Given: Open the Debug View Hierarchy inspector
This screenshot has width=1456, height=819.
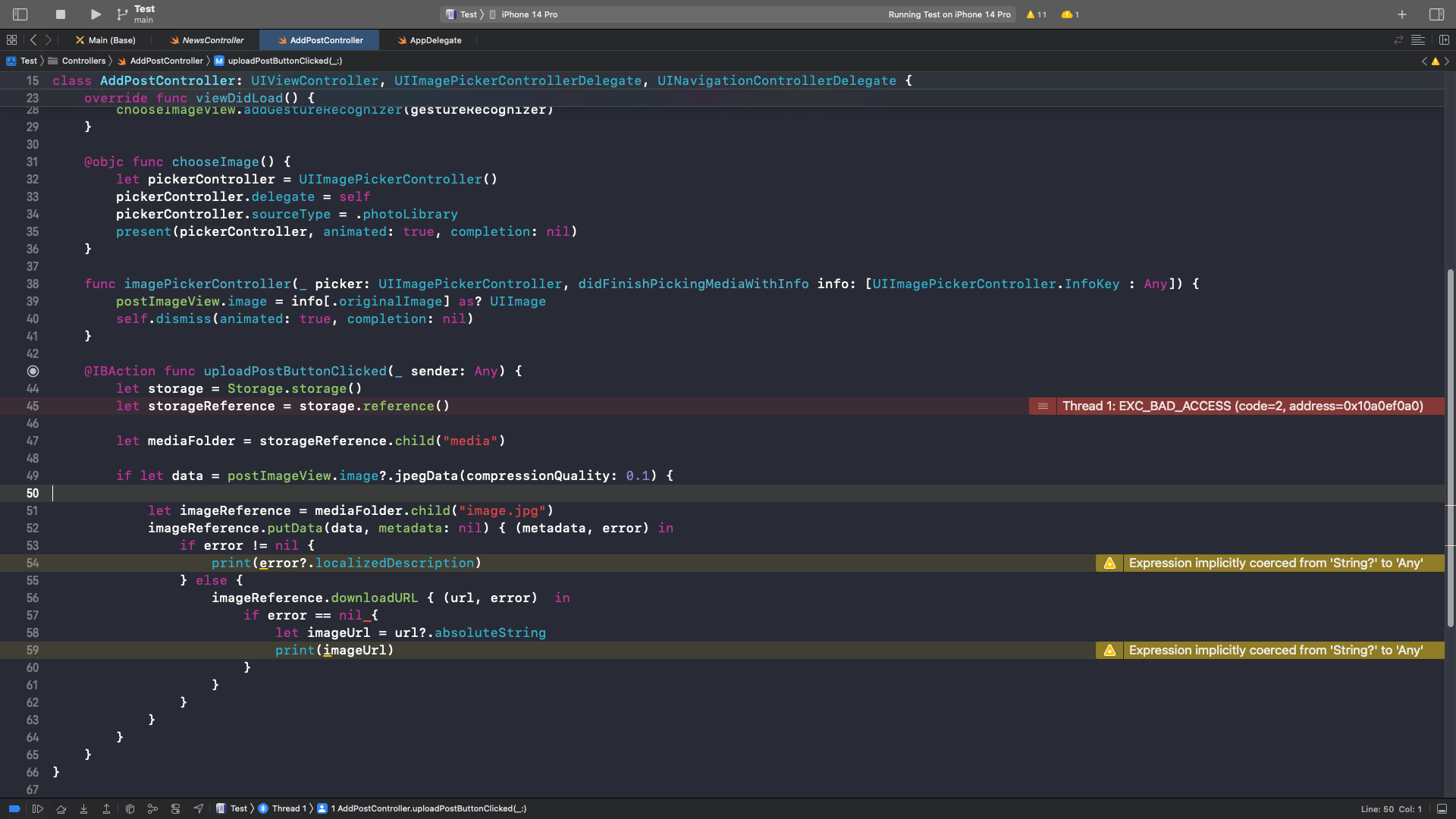Looking at the screenshot, I should pos(130,808).
